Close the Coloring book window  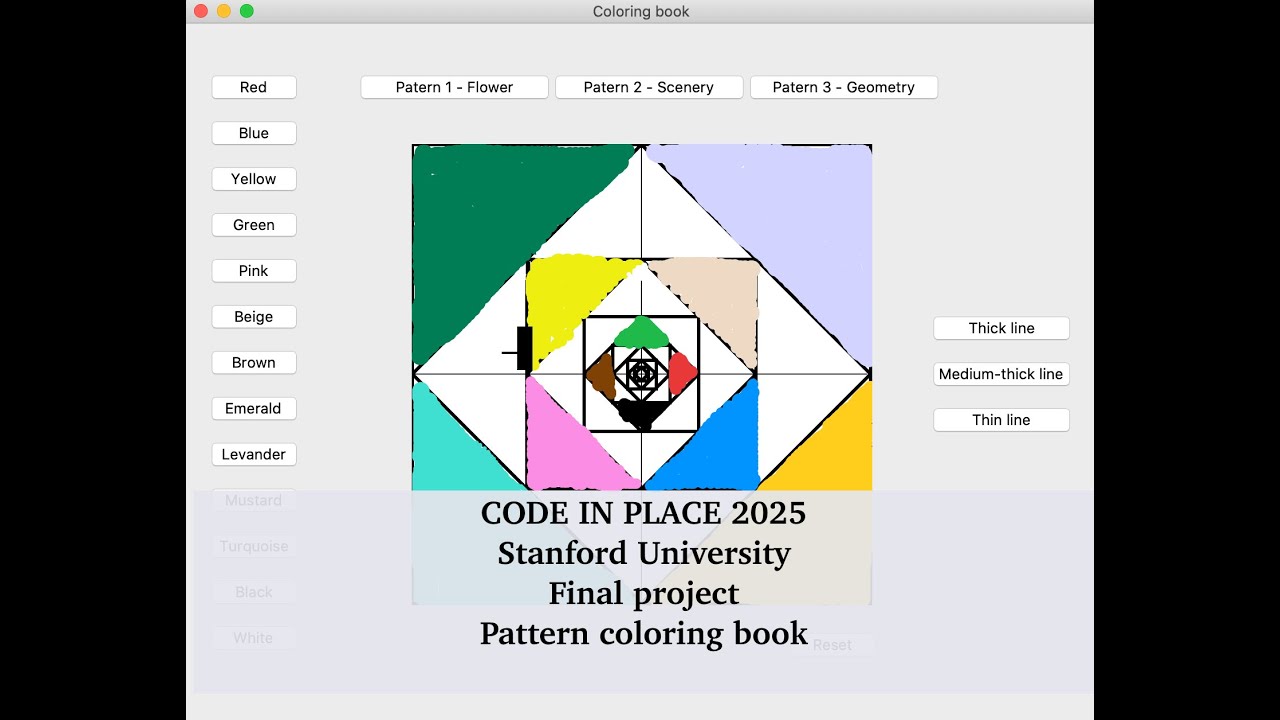[x=201, y=11]
